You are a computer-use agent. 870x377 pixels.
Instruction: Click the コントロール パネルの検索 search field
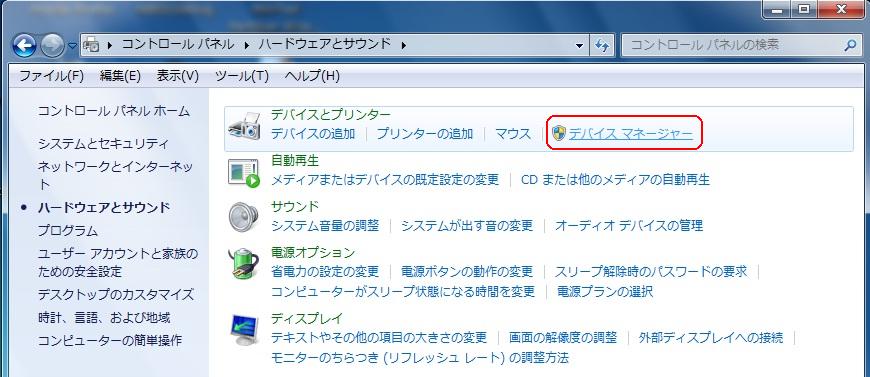(x=731, y=46)
